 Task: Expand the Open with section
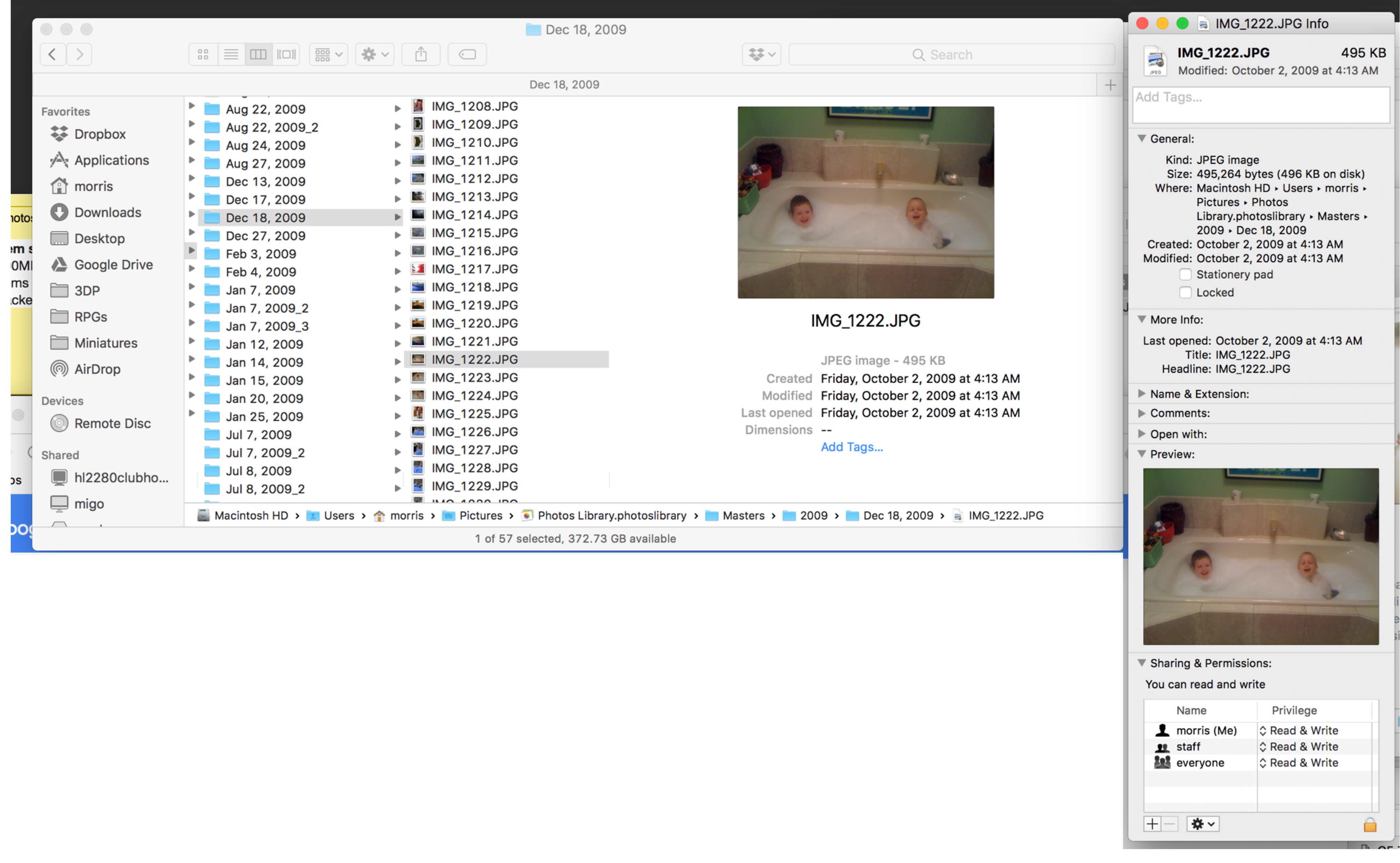1142,434
